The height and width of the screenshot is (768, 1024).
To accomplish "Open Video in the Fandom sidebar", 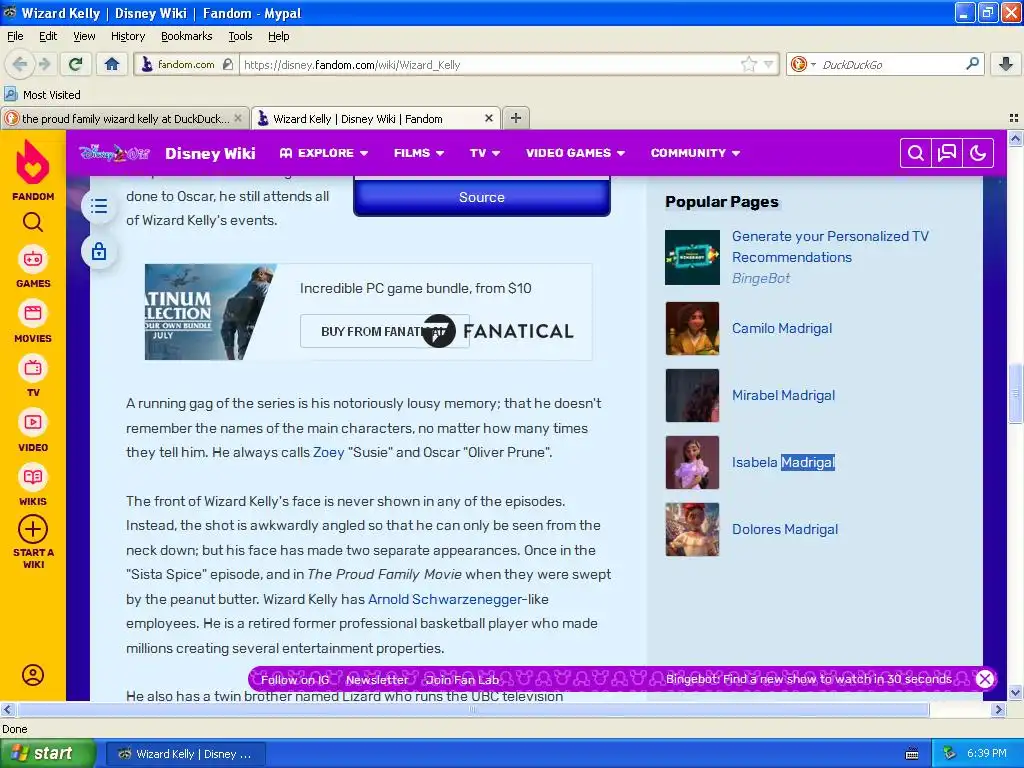I will point(33,431).
